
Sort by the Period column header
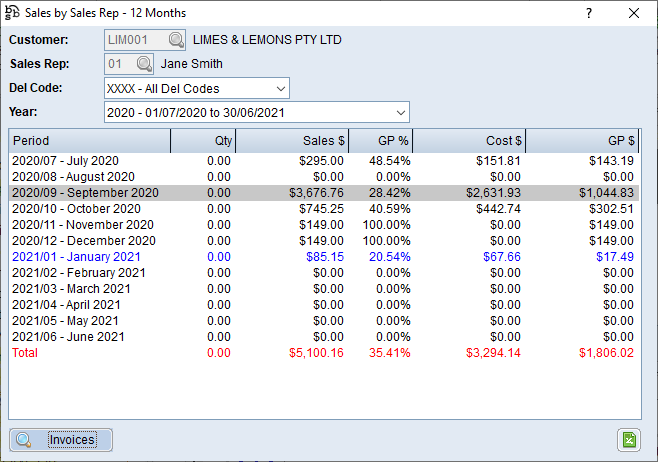[x=90, y=141]
